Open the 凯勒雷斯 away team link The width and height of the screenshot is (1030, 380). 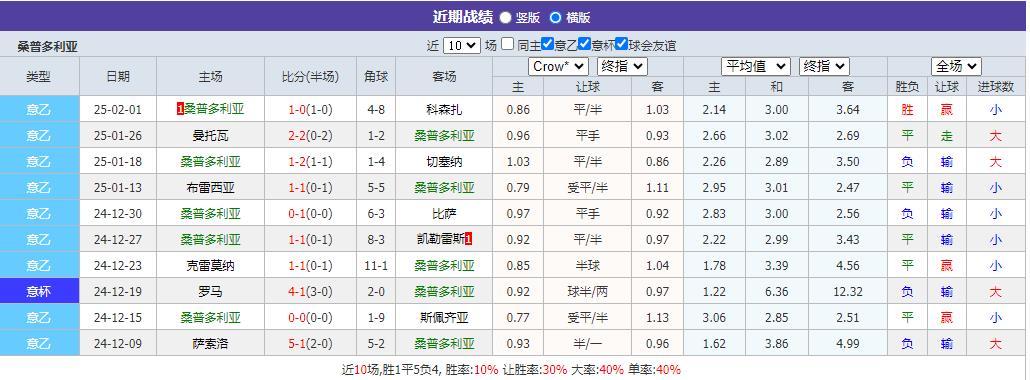[440, 240]
